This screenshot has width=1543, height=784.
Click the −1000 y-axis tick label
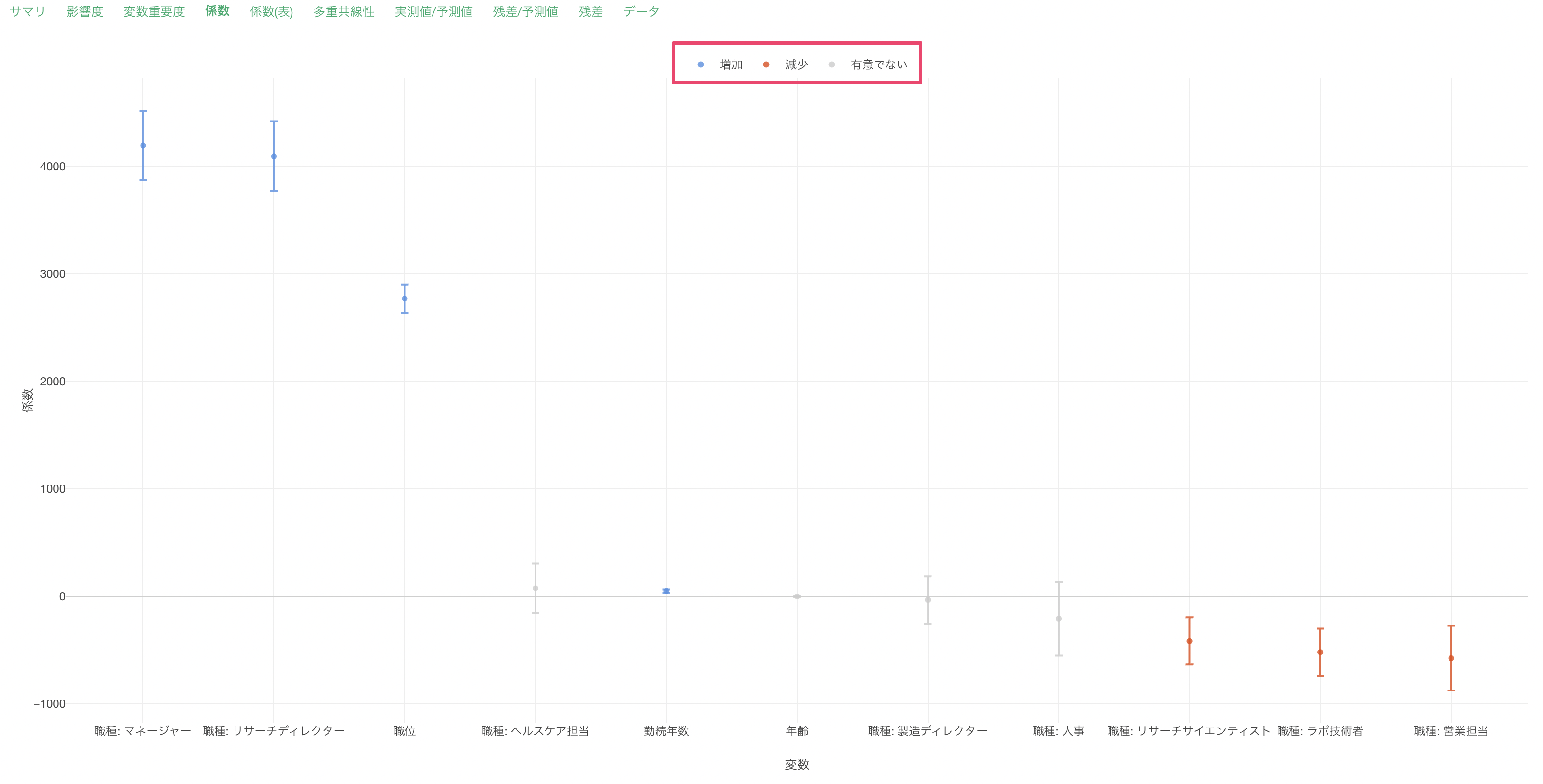point(50,704)
